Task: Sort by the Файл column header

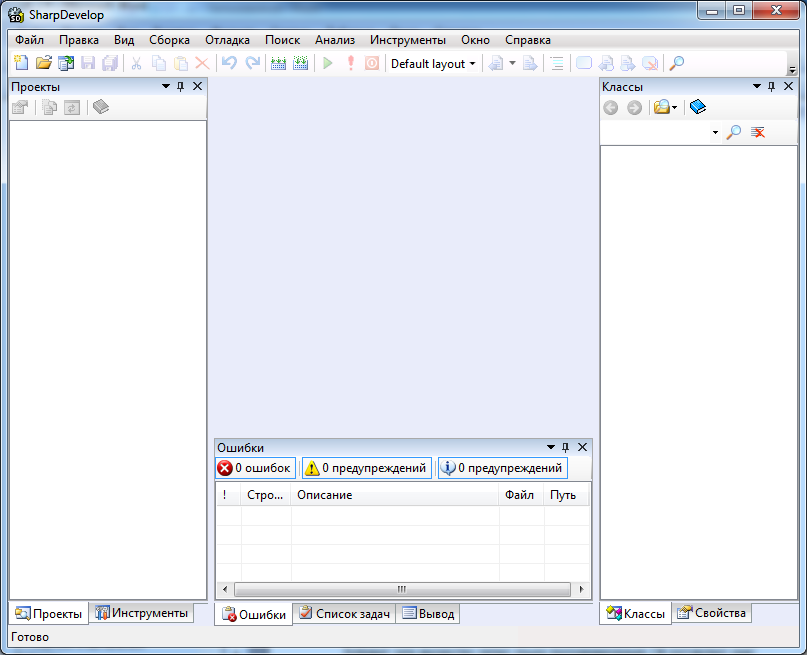Action: pos(521,495)
